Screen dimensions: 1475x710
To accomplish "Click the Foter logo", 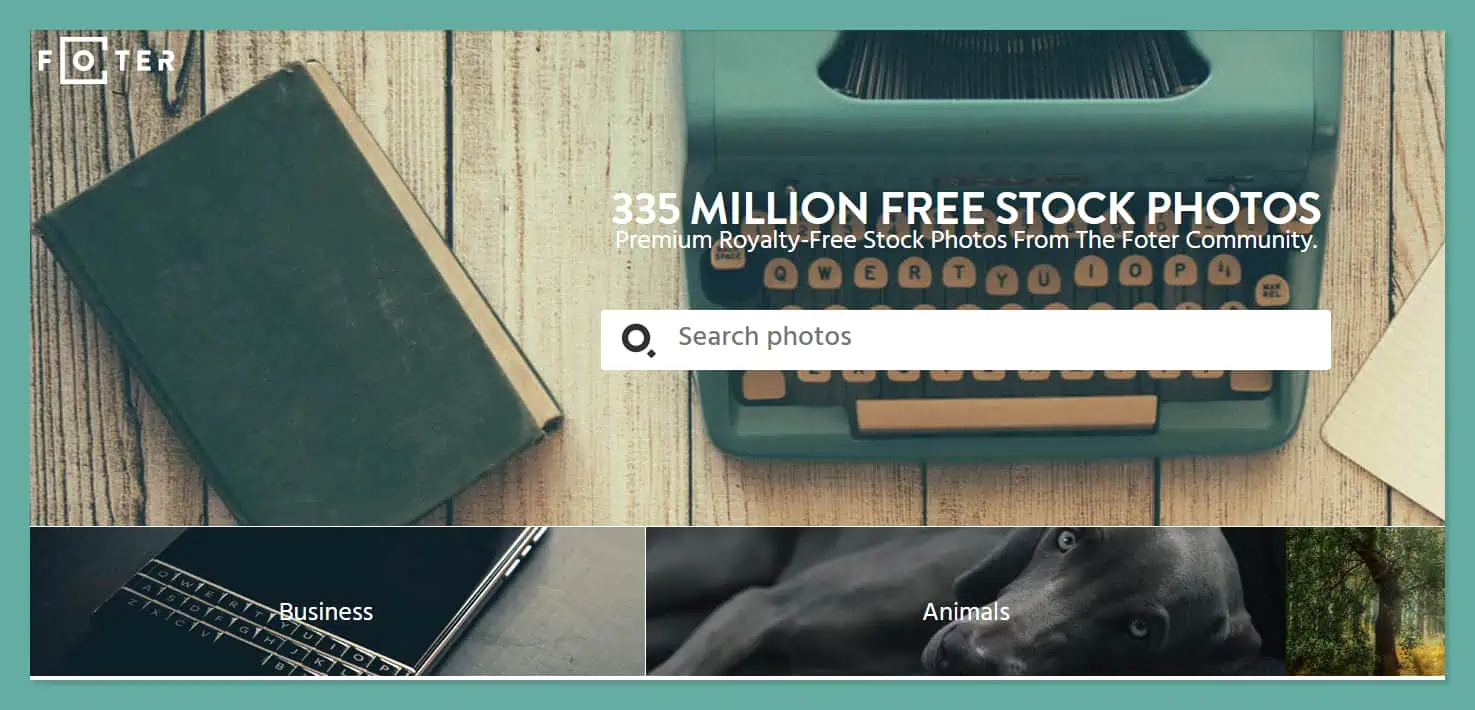I will tap(107, 61).
